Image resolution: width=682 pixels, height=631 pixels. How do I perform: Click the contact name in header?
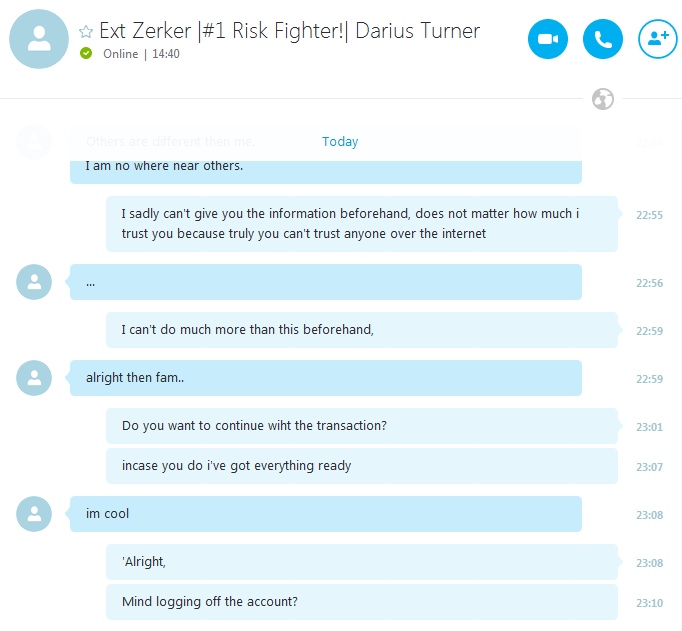pos(290,31)
